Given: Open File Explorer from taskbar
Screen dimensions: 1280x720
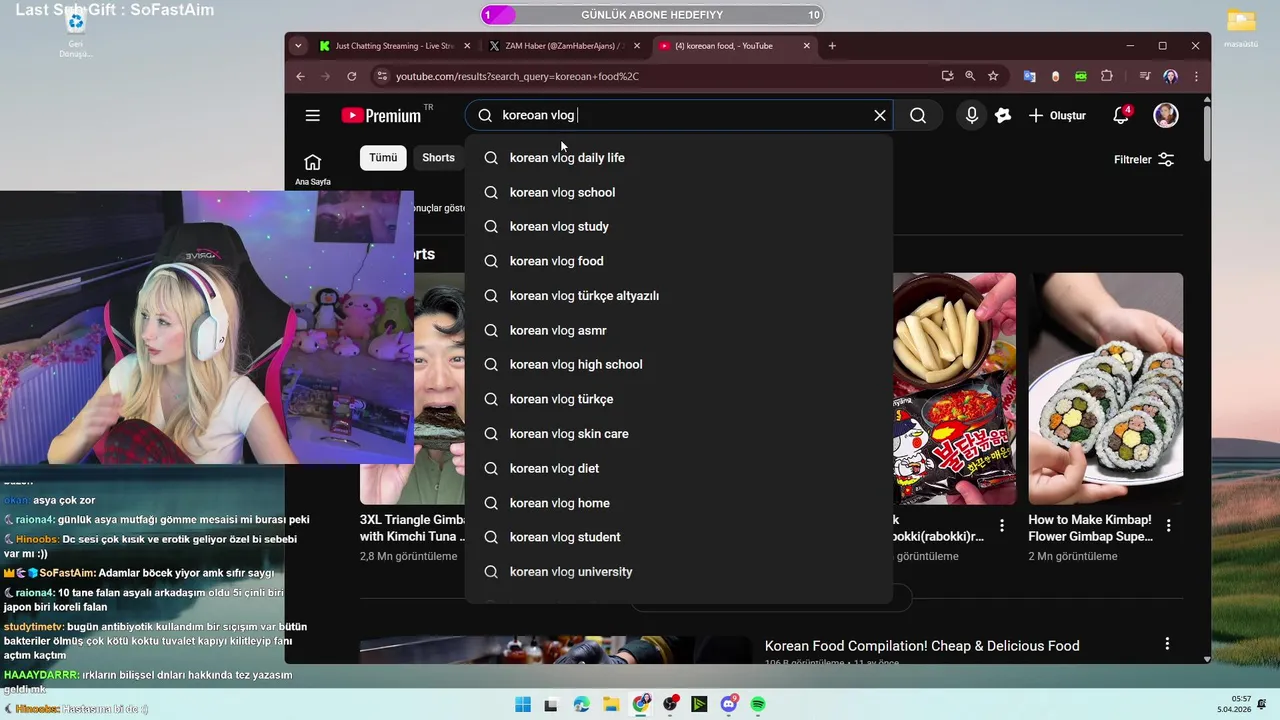Looking at the screenshot, I should [x=611, y=705].
